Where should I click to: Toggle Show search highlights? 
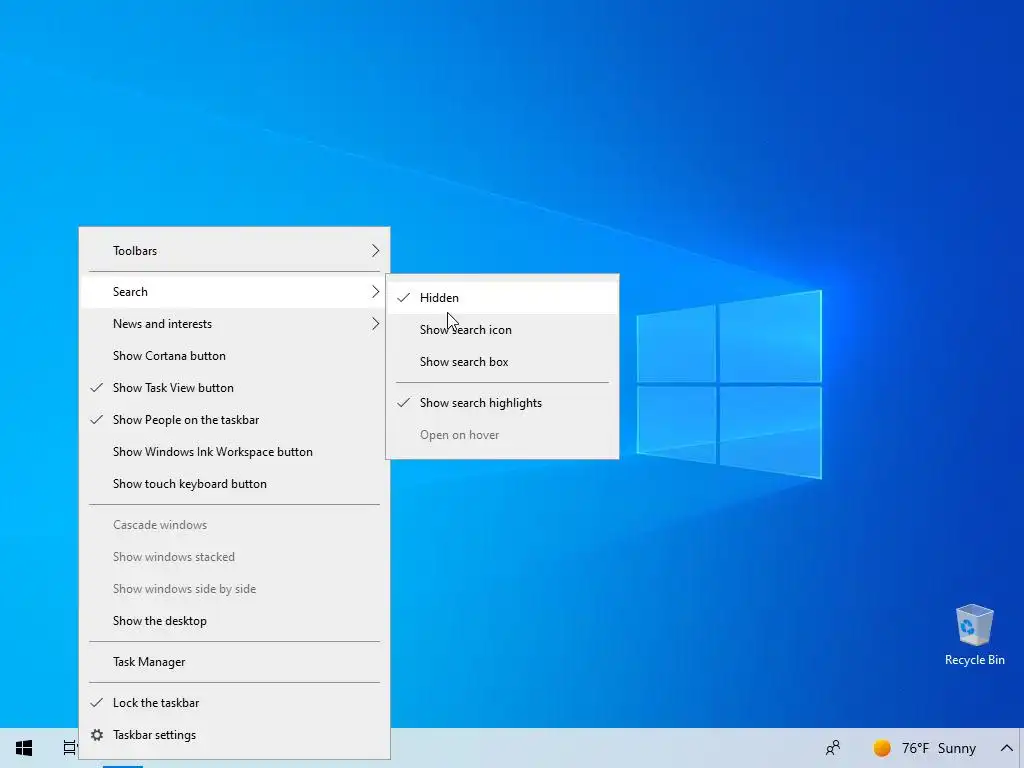pyautogui.click(x=502, y=403)
